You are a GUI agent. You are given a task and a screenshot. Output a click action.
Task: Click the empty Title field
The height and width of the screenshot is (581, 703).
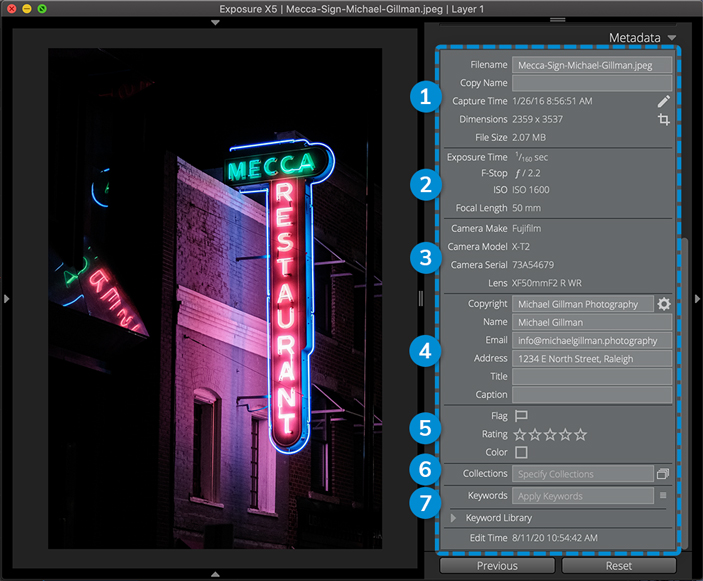[592, 377]
